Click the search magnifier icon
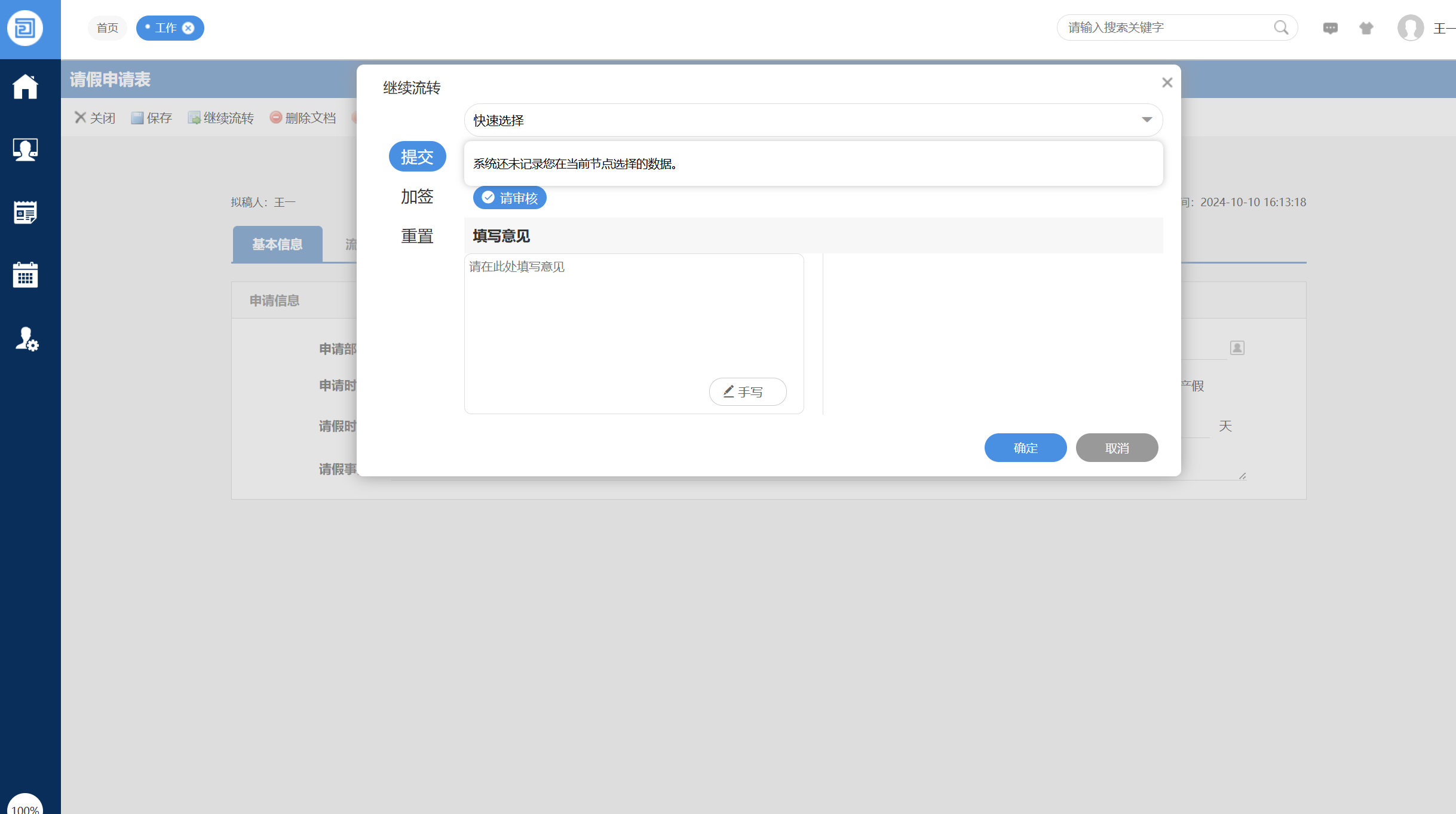The width and height of the screenshot is (1456, 814). click(1281, 27)
